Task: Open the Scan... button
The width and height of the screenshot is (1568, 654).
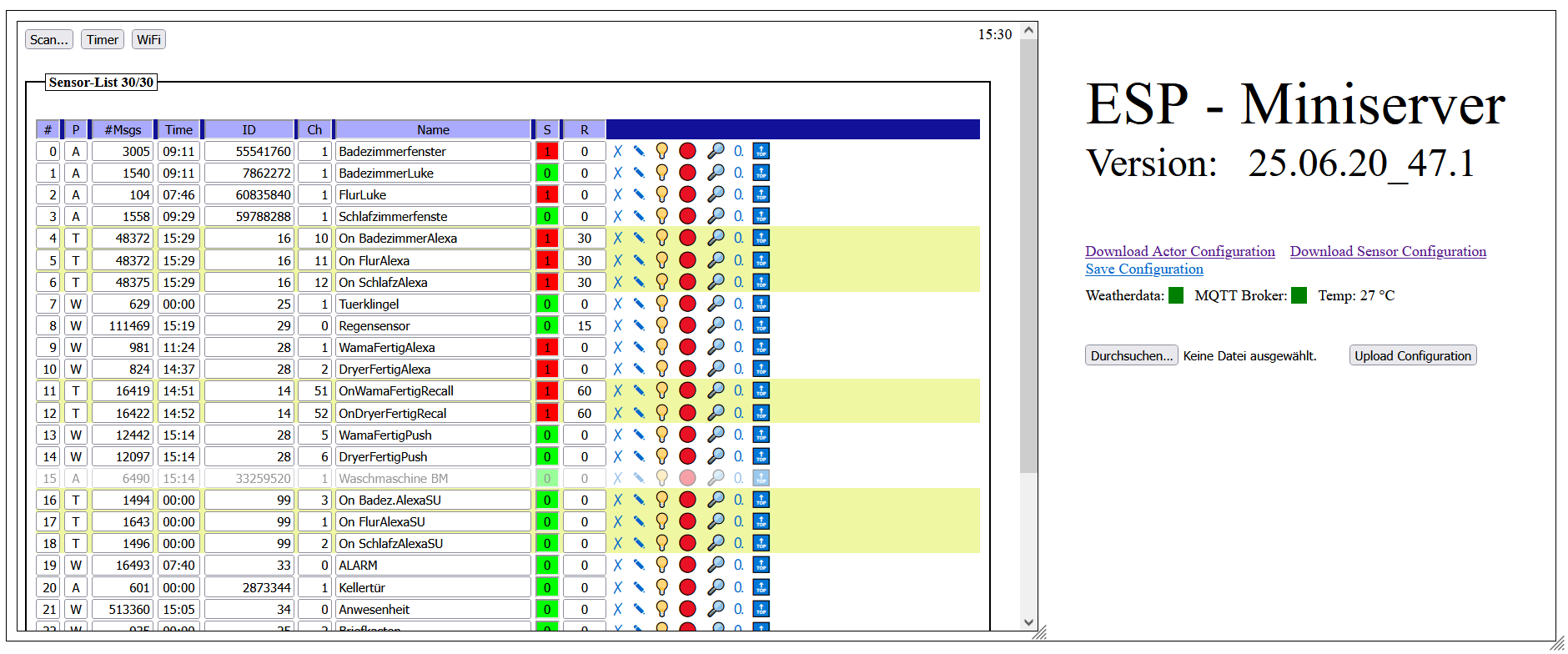Action: coord(49,40)
